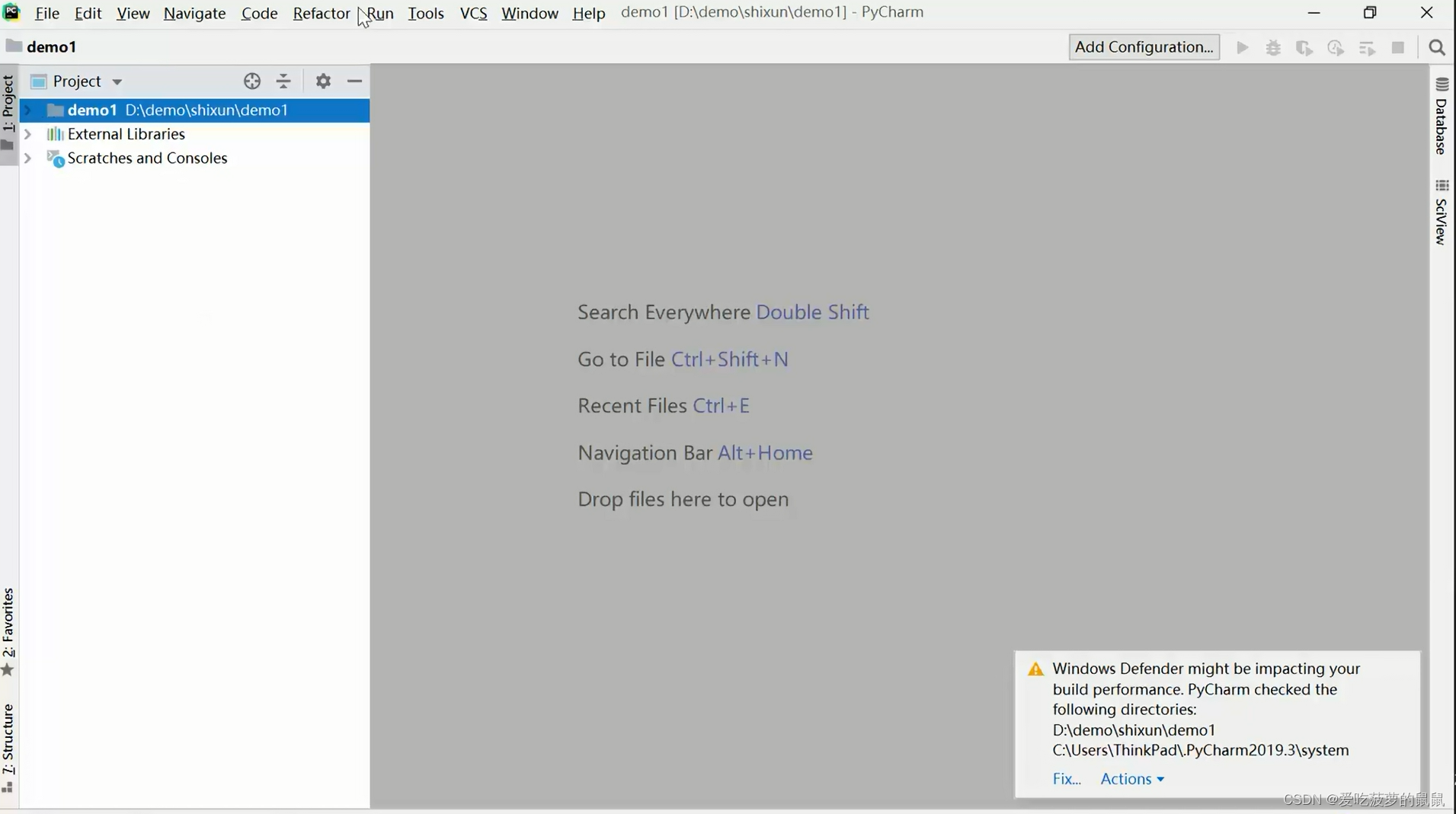Toggle the 1: Project side tab
Image resolution: width=1456 pixels, height=814 pixels.
8,113
